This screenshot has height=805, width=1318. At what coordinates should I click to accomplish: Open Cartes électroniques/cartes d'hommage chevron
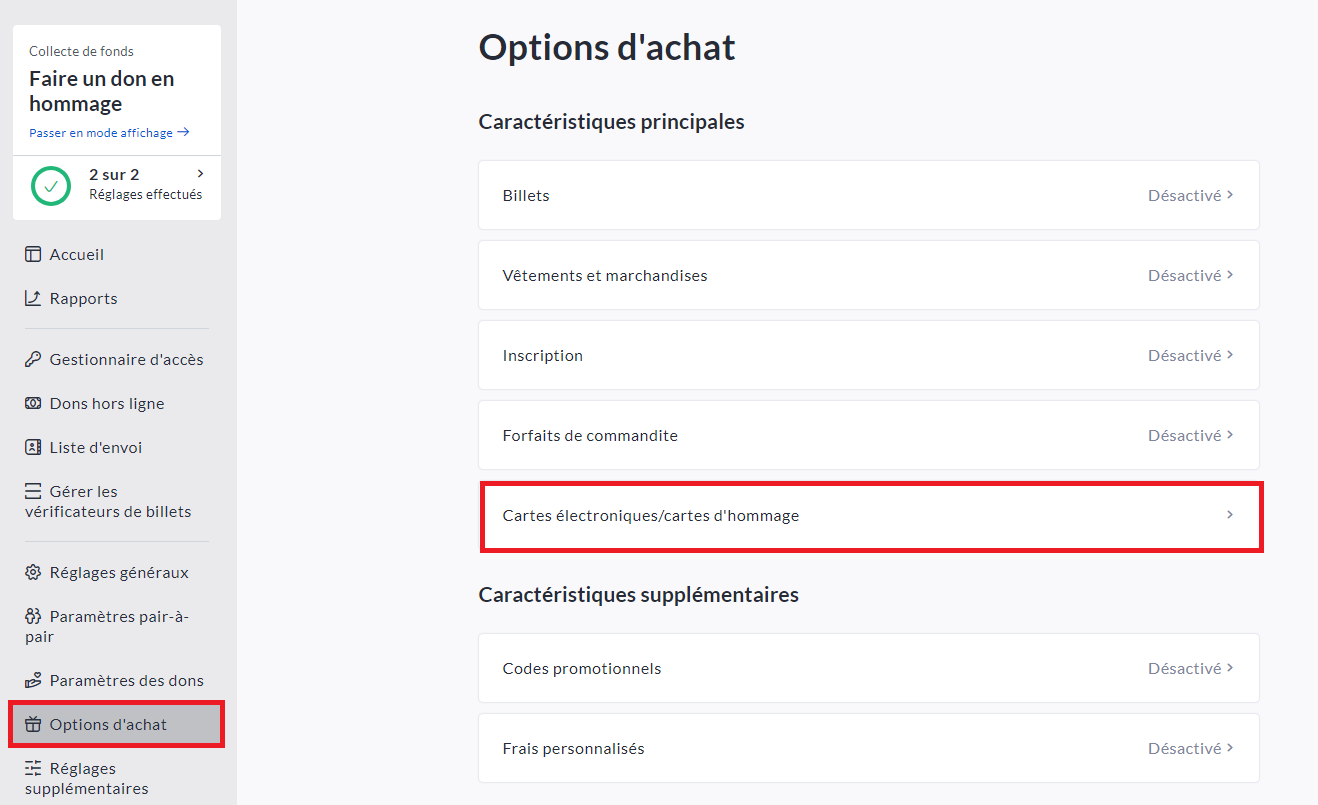(x=1230, y=515)
